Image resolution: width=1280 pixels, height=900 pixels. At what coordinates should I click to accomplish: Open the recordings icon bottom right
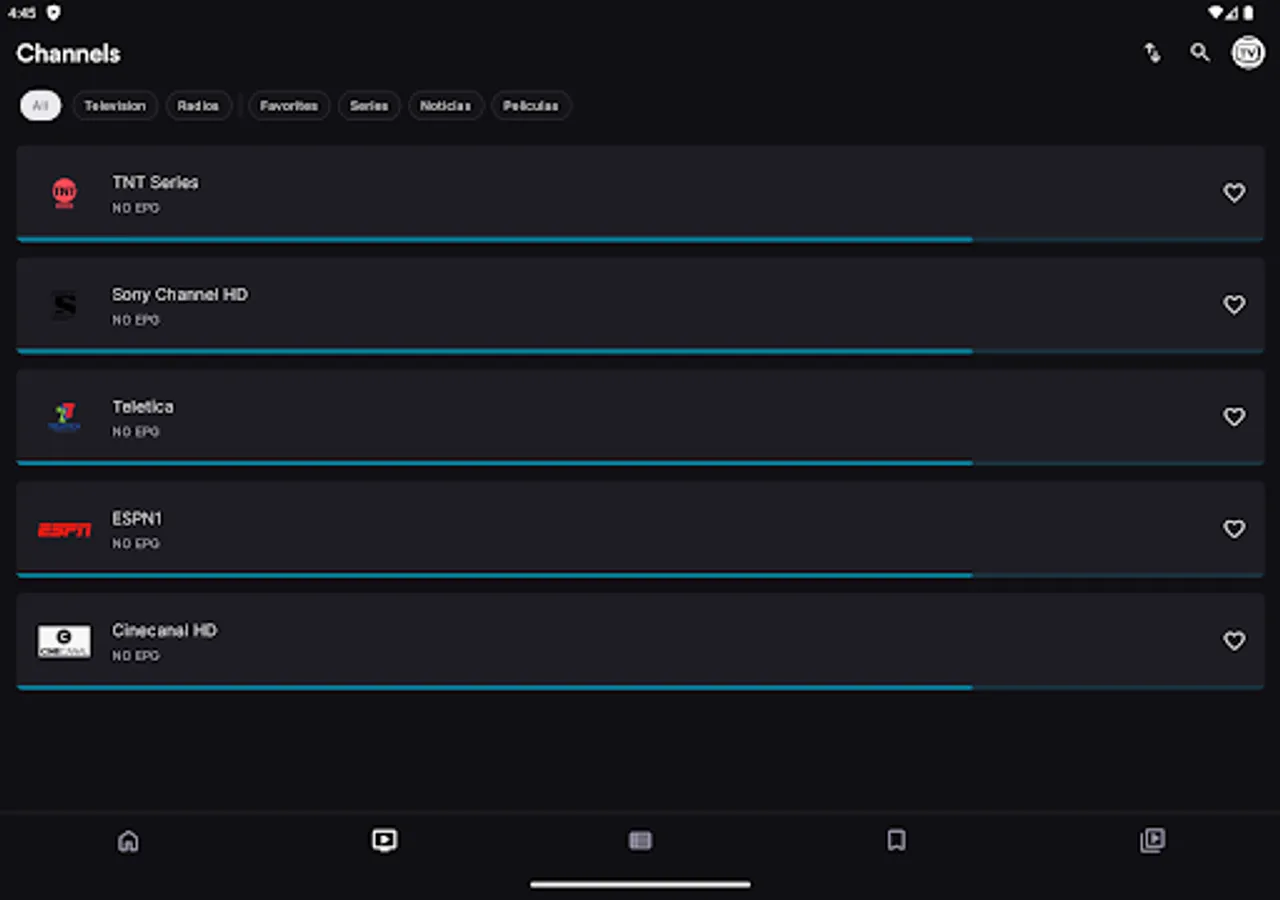[1152, 841]
